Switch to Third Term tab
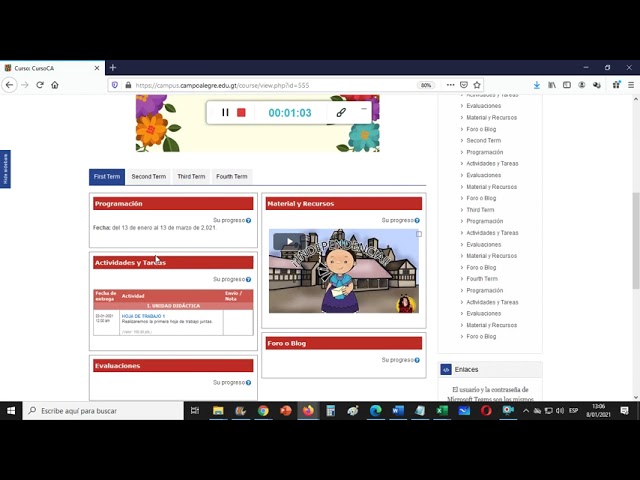Screen dimensions: 640x480 coord(191,177)
